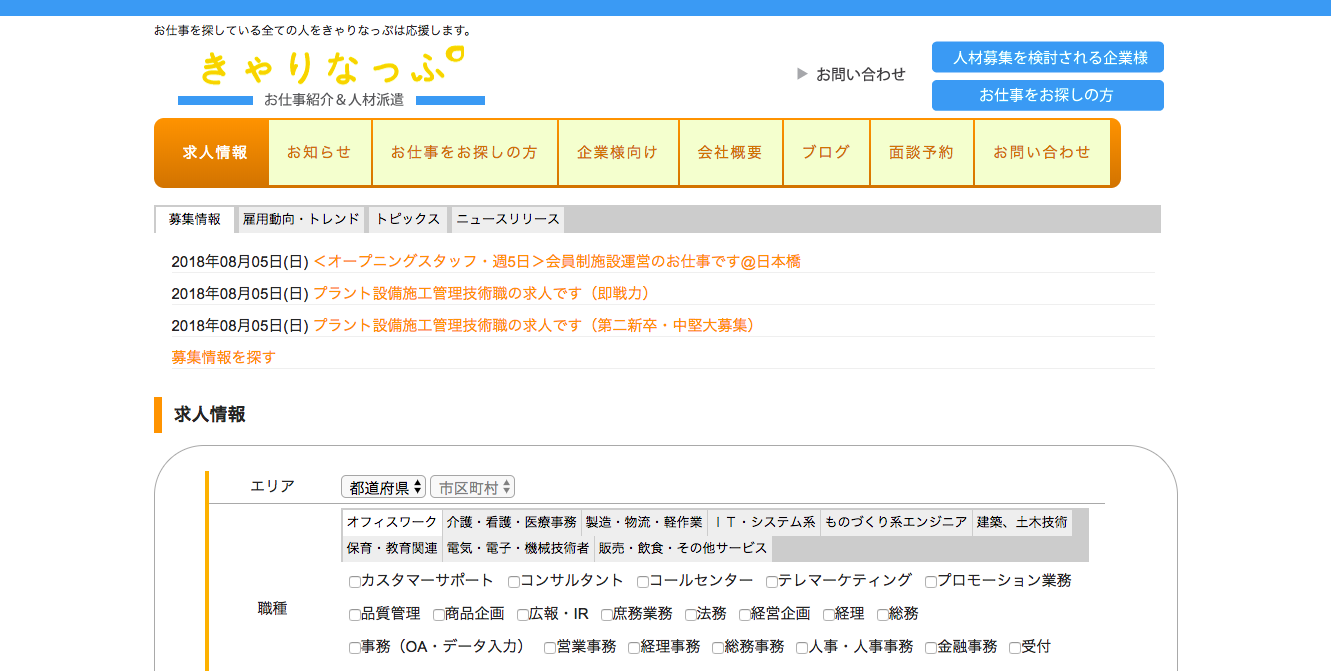Click the arrow icon beside お問い合わせ
This screenshot has width=1331, height=671.
click(802, 74)
